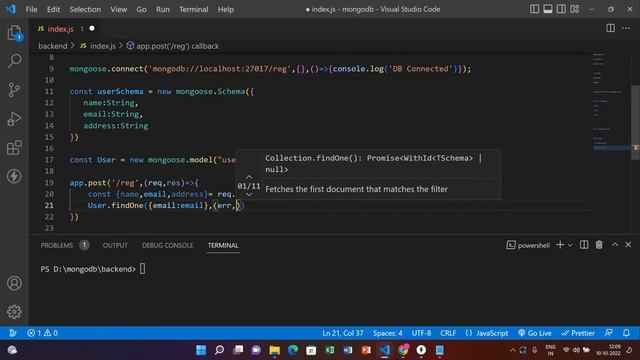Open taskbar Search icon
This screenshot has height=360, width=640.
click(x=219, y=350)
